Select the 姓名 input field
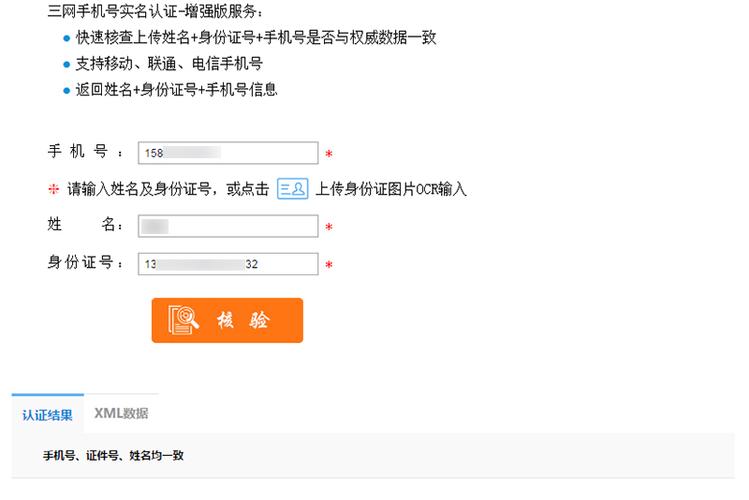 tap(228, 226)
